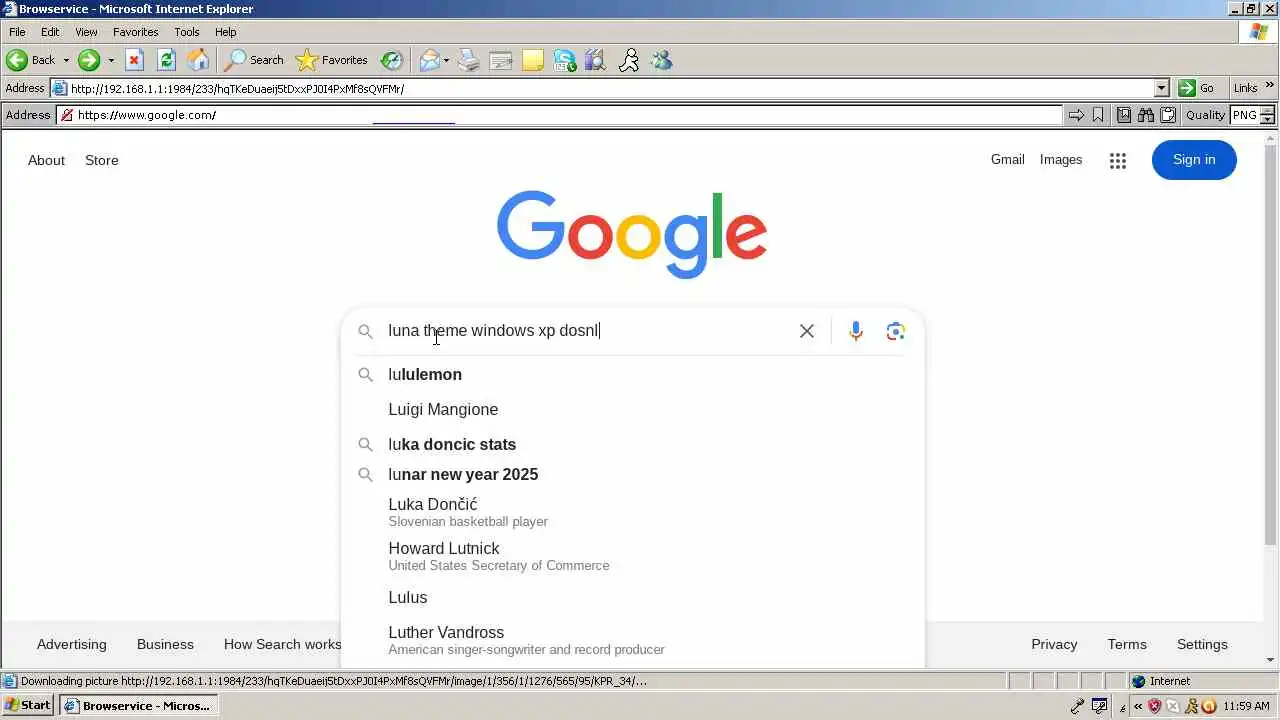
Task: Click the google.com inner address field
Action: click(x=560, y=115)
